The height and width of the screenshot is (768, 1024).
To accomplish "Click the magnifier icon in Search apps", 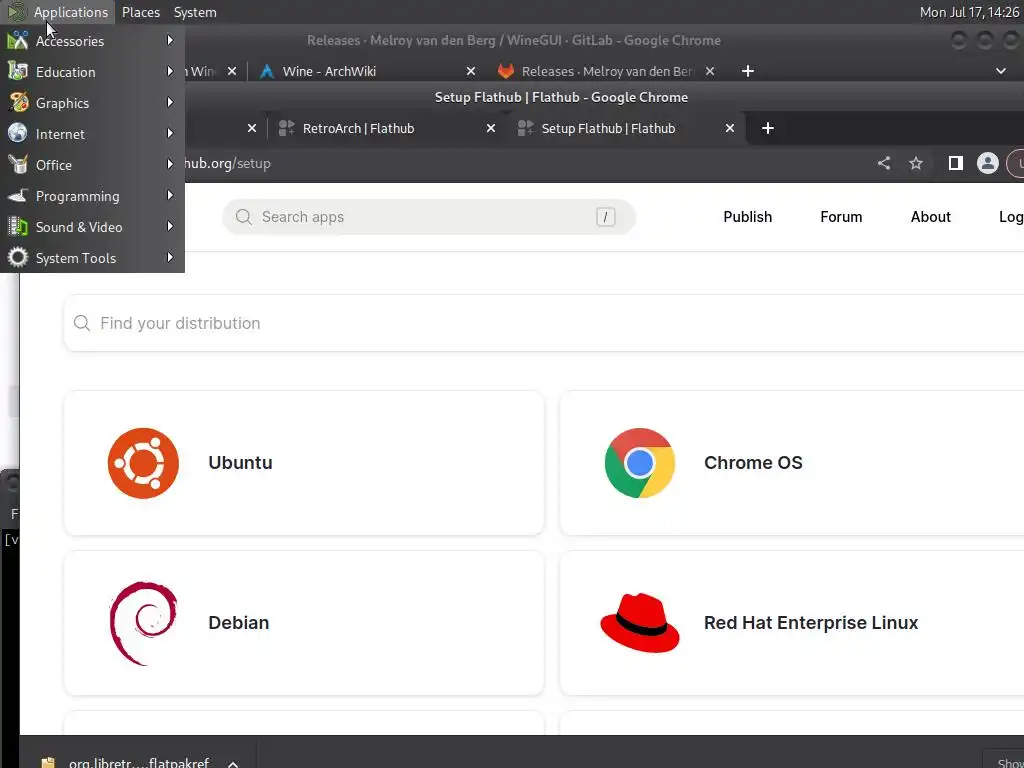I will 244,217.
